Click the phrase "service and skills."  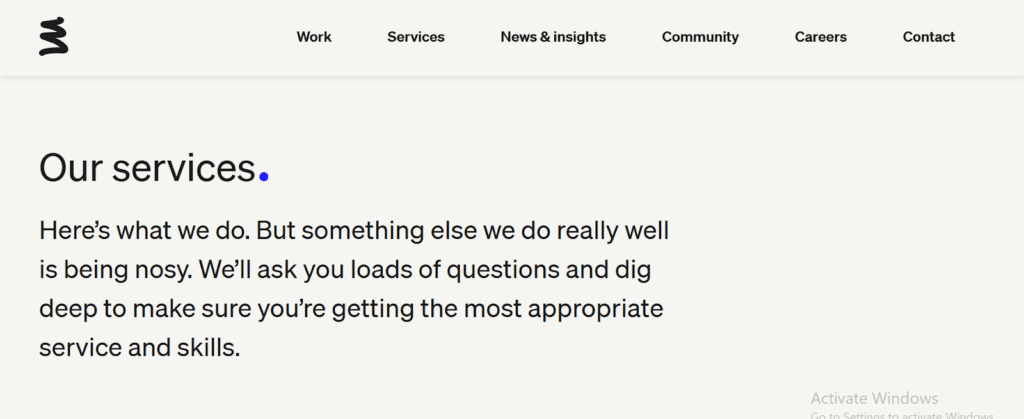point(140,348)
